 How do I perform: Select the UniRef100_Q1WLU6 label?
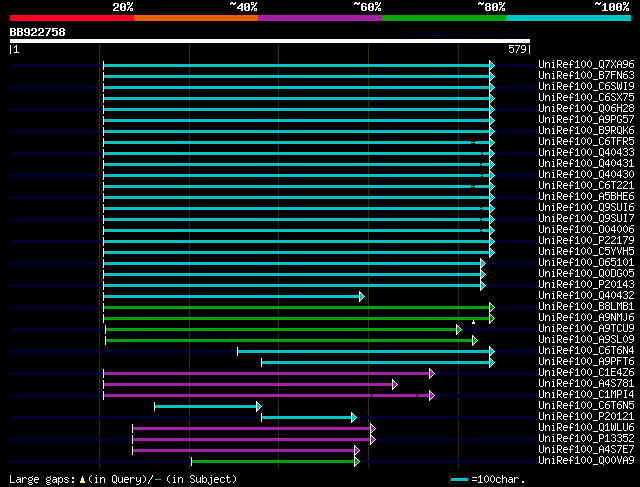tap(587, 427)
